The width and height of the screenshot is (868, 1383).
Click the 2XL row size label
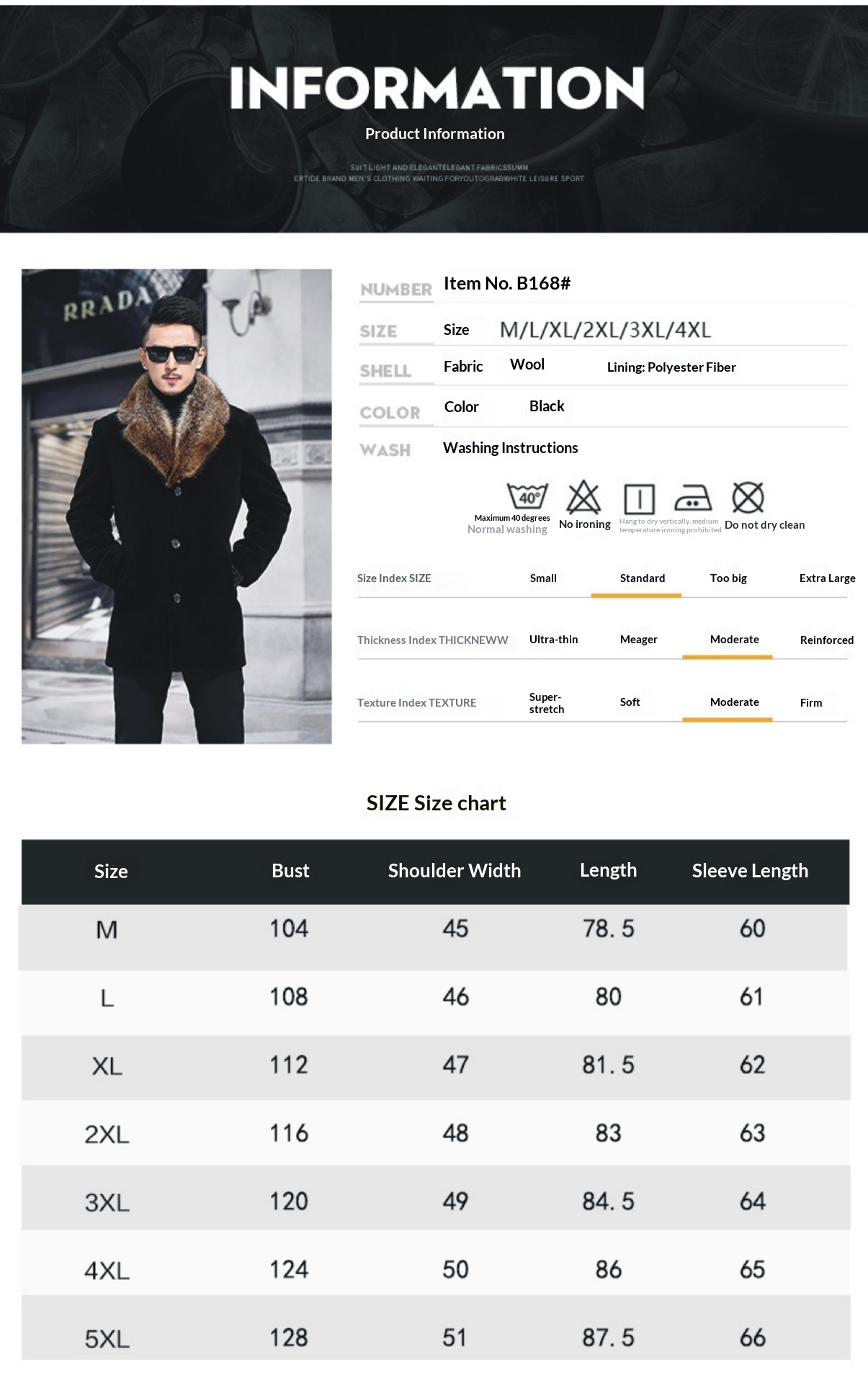(107, 1134)
